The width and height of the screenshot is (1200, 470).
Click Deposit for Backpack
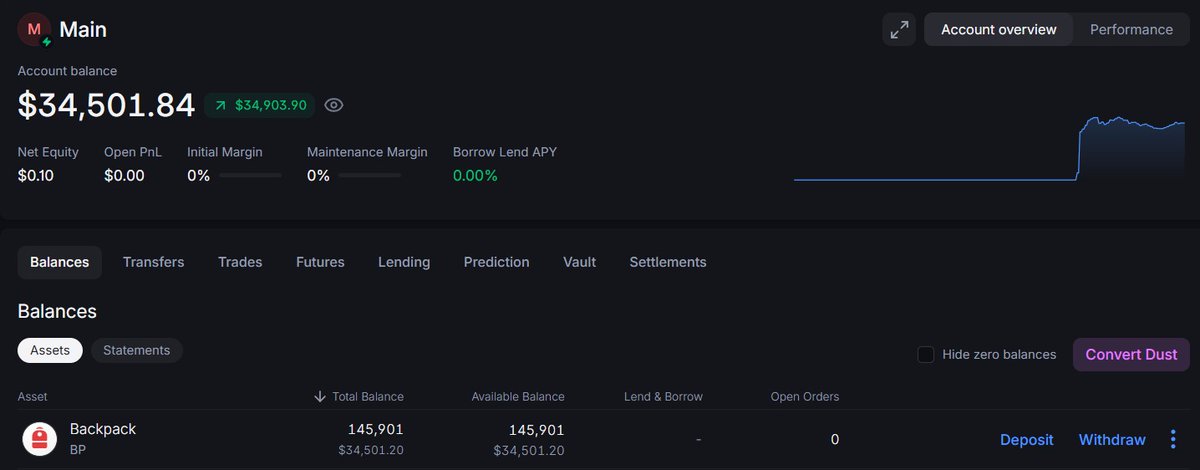pyautogui.click(x=1027, y=440)
